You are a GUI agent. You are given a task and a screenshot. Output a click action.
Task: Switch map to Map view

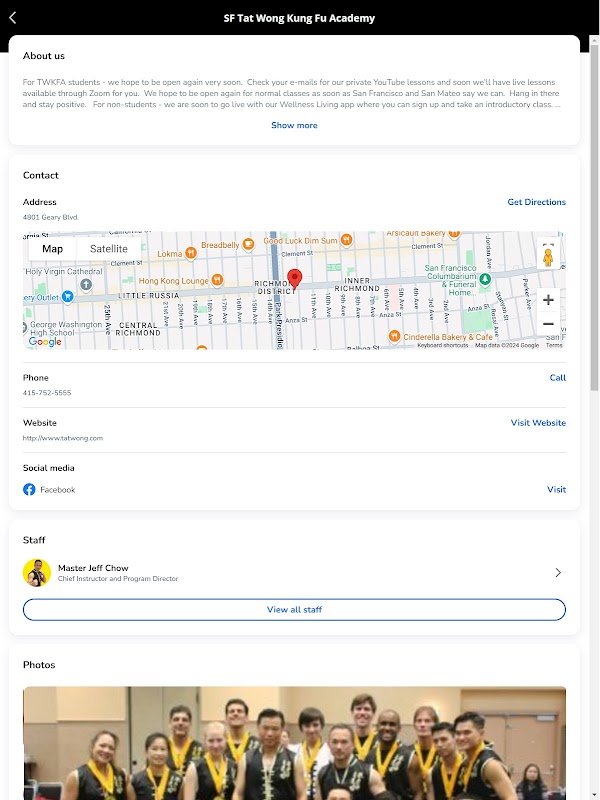pos(53,248)
